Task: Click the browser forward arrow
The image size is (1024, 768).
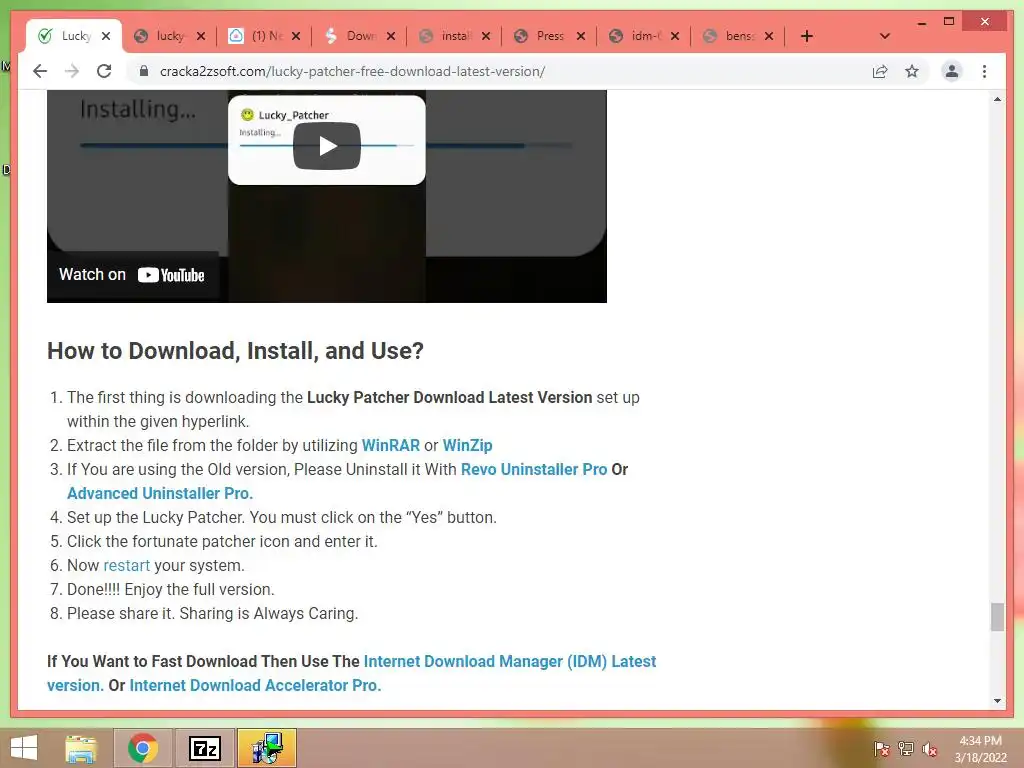Action: pos(72,71)
